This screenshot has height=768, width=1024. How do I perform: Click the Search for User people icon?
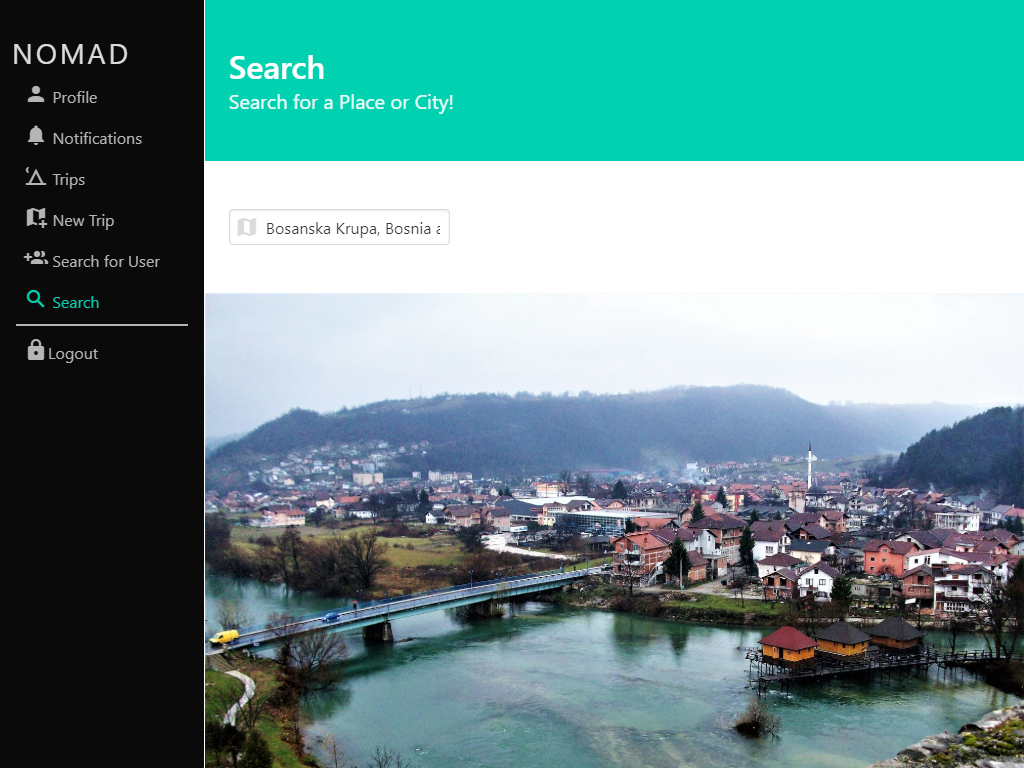click(36, 259)
